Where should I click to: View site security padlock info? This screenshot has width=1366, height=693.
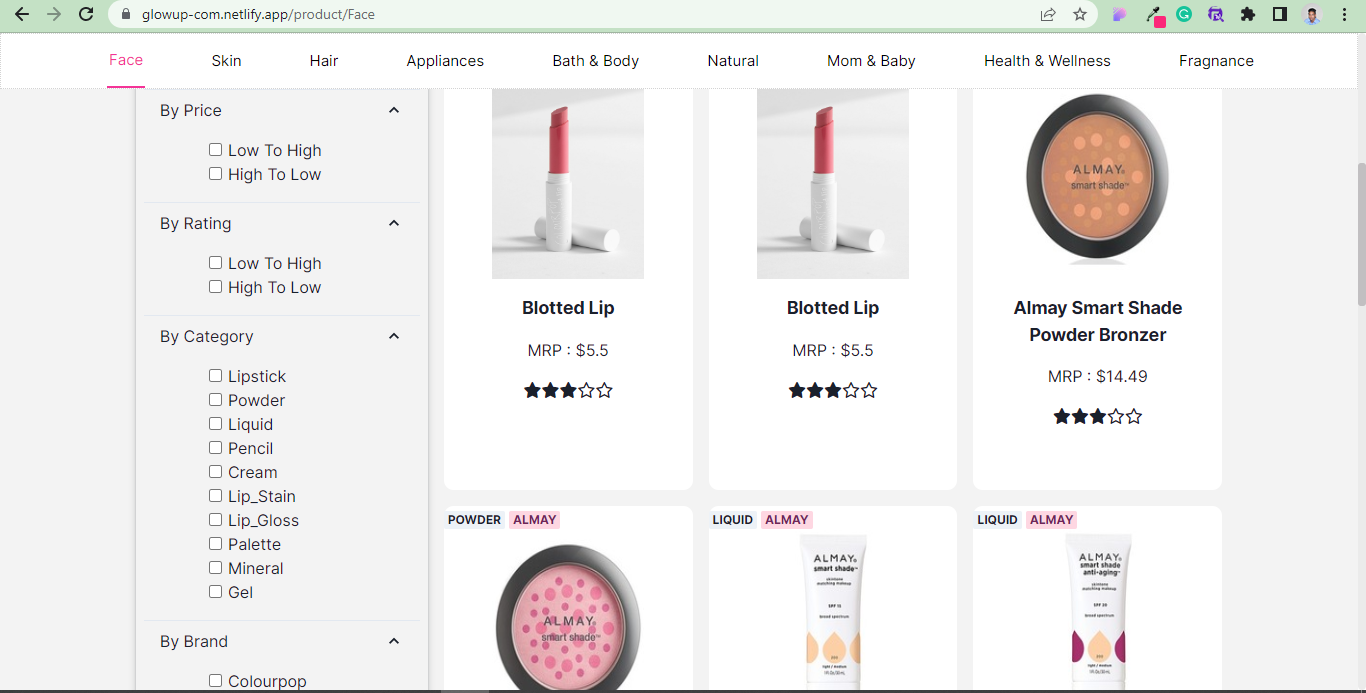pyautogui.click(x=126, y=15)
